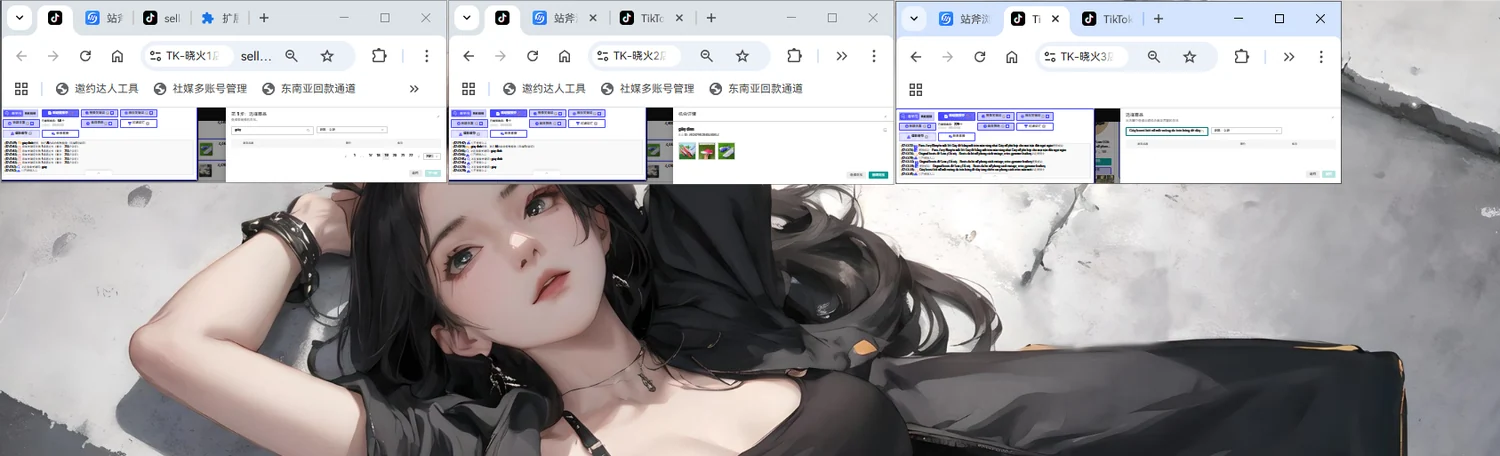Expand the tab search chevron in TK-晓火2 window
The width and height of the screenshot is (1500, 456).
click(x=465, y=18)
